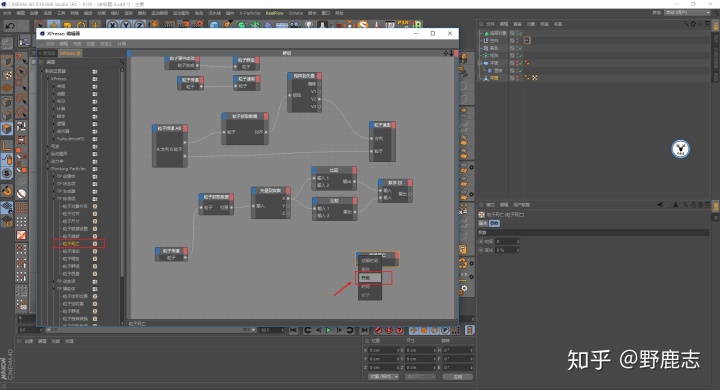Select the 数学:加 node title
The height and width of the screenshot is (390, 720).
pos(395,183)
